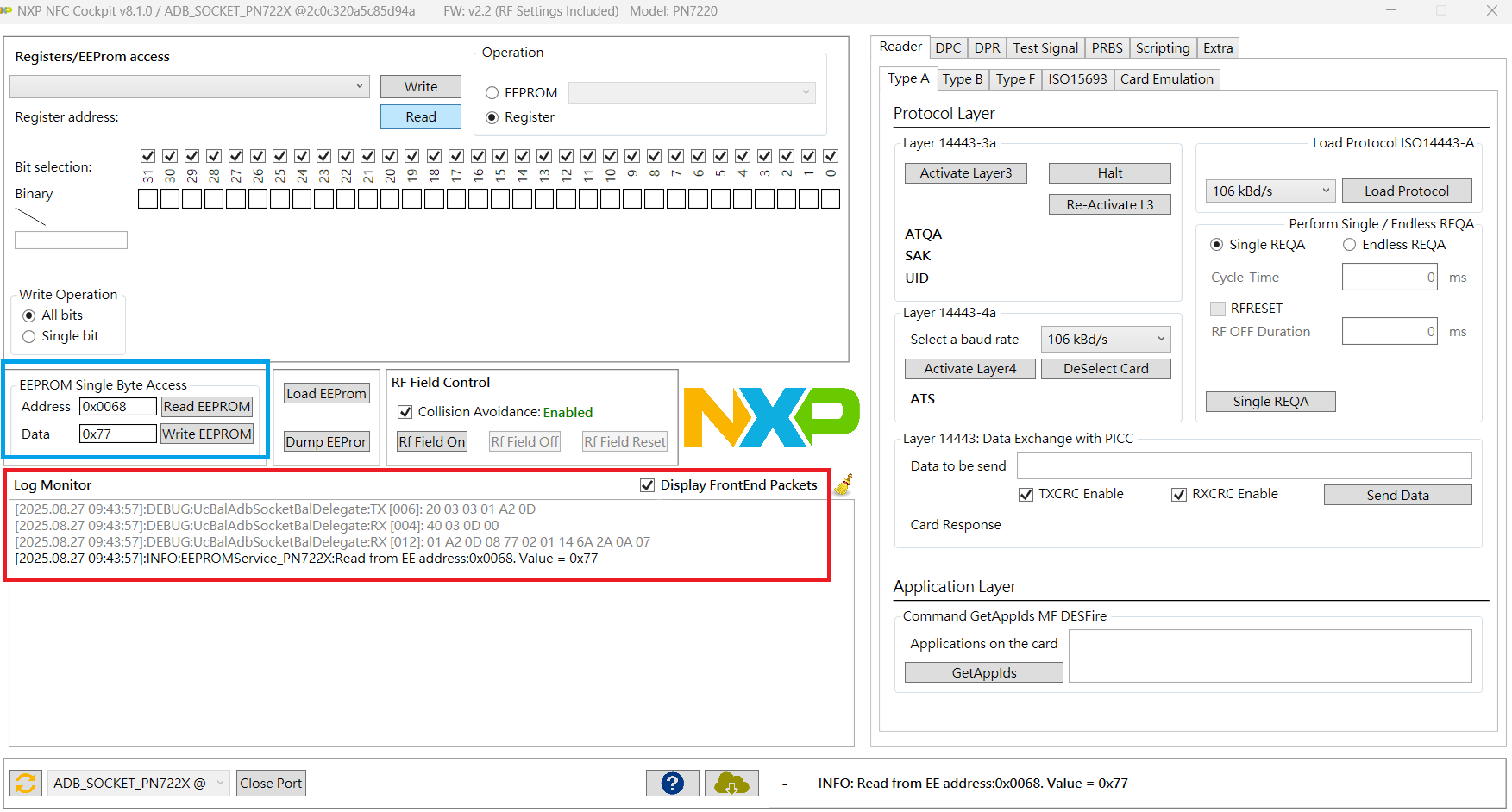Screen dimensions: 1512x812
Task: Click the Data to be send field
Action: 1243,465
